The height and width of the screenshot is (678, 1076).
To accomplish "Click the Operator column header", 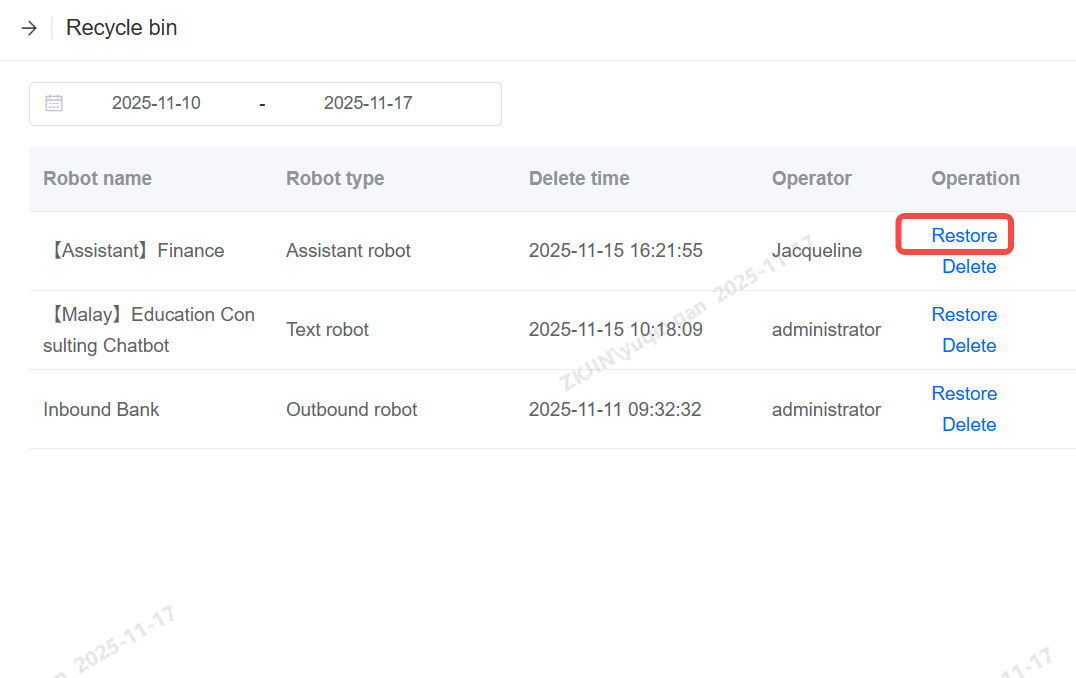I will pyautogui.click(x=811, y=179).
